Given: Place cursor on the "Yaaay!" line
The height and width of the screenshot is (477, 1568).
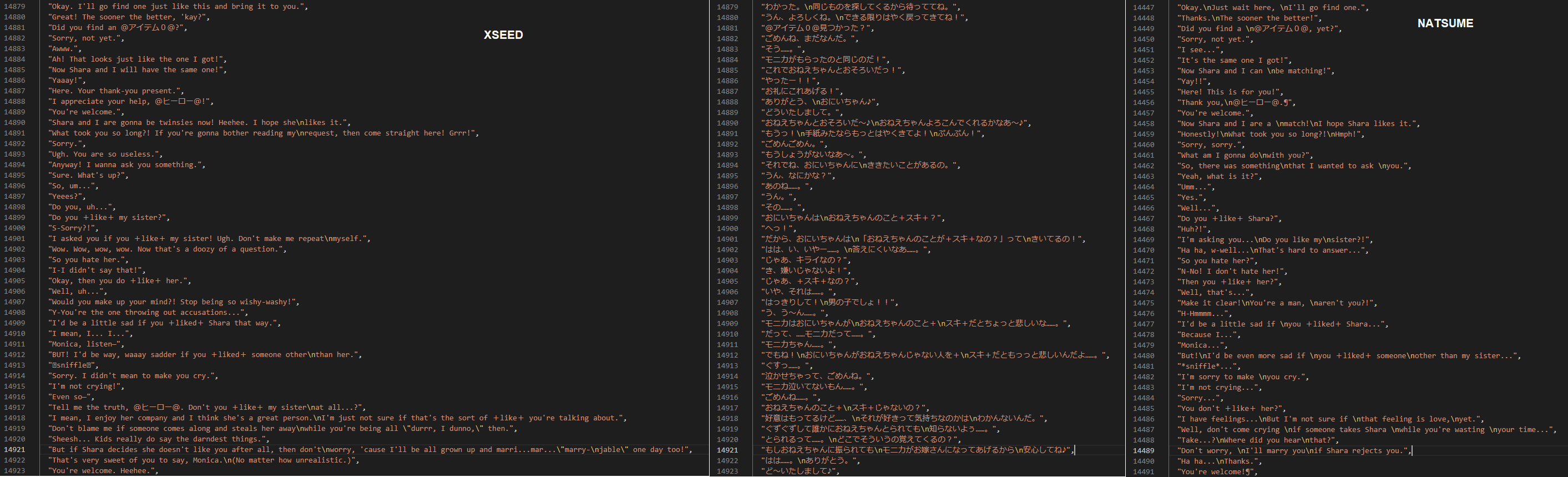Looking at the screenshot, I should (67, 81).
